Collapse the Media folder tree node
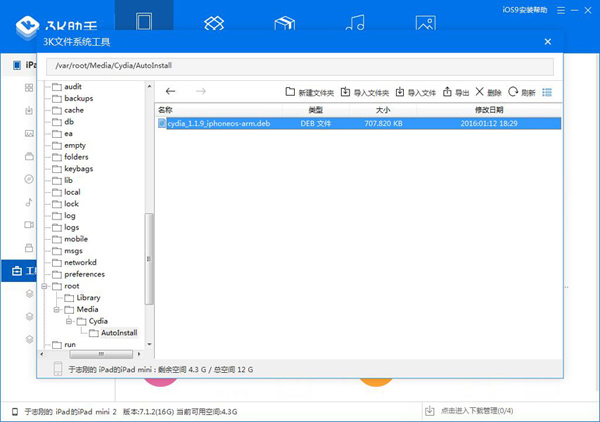 57,309
